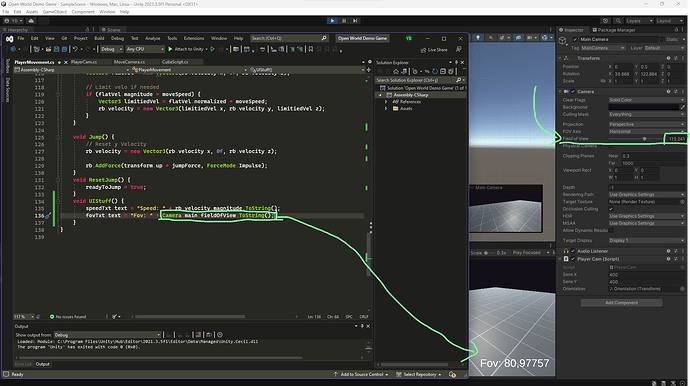This screenshot has width=690, height=386.
Task: Click Background color swatch
Action: [x=644, y=107]
